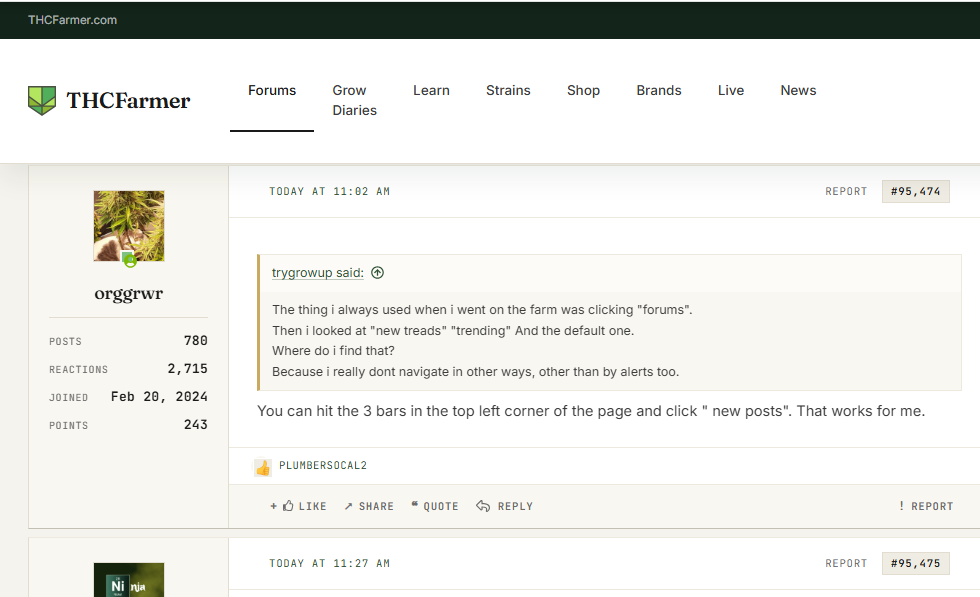
Task: Open the Strains menu item
Action: coord(508,90)
